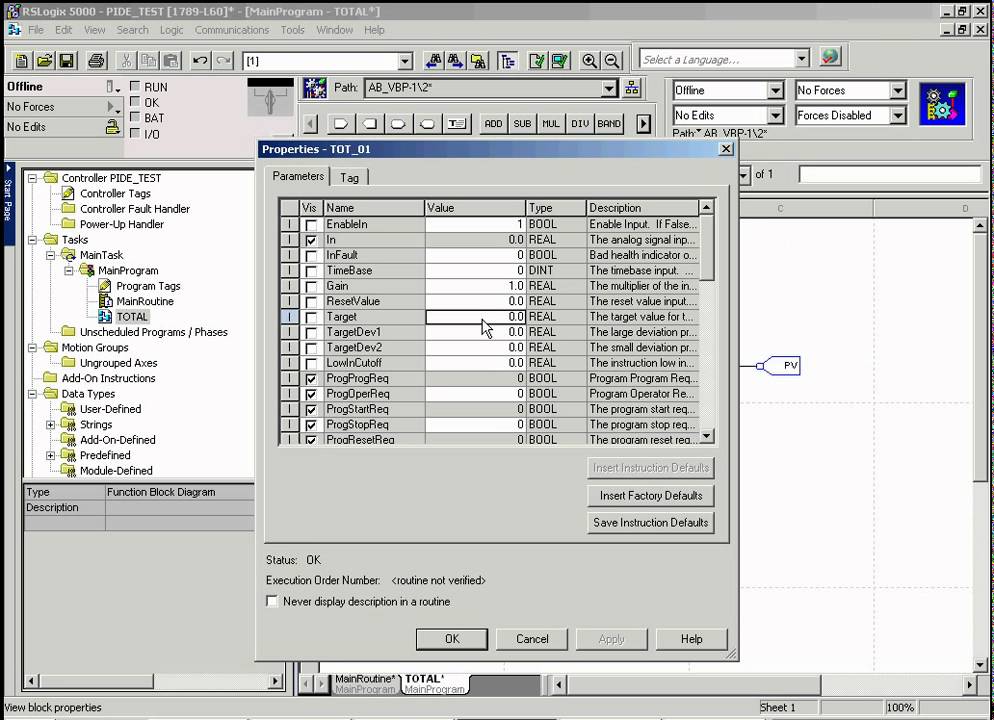Click the Open folder toolbar icon
The height and width of the screenshot is (720, 994).
42,61
